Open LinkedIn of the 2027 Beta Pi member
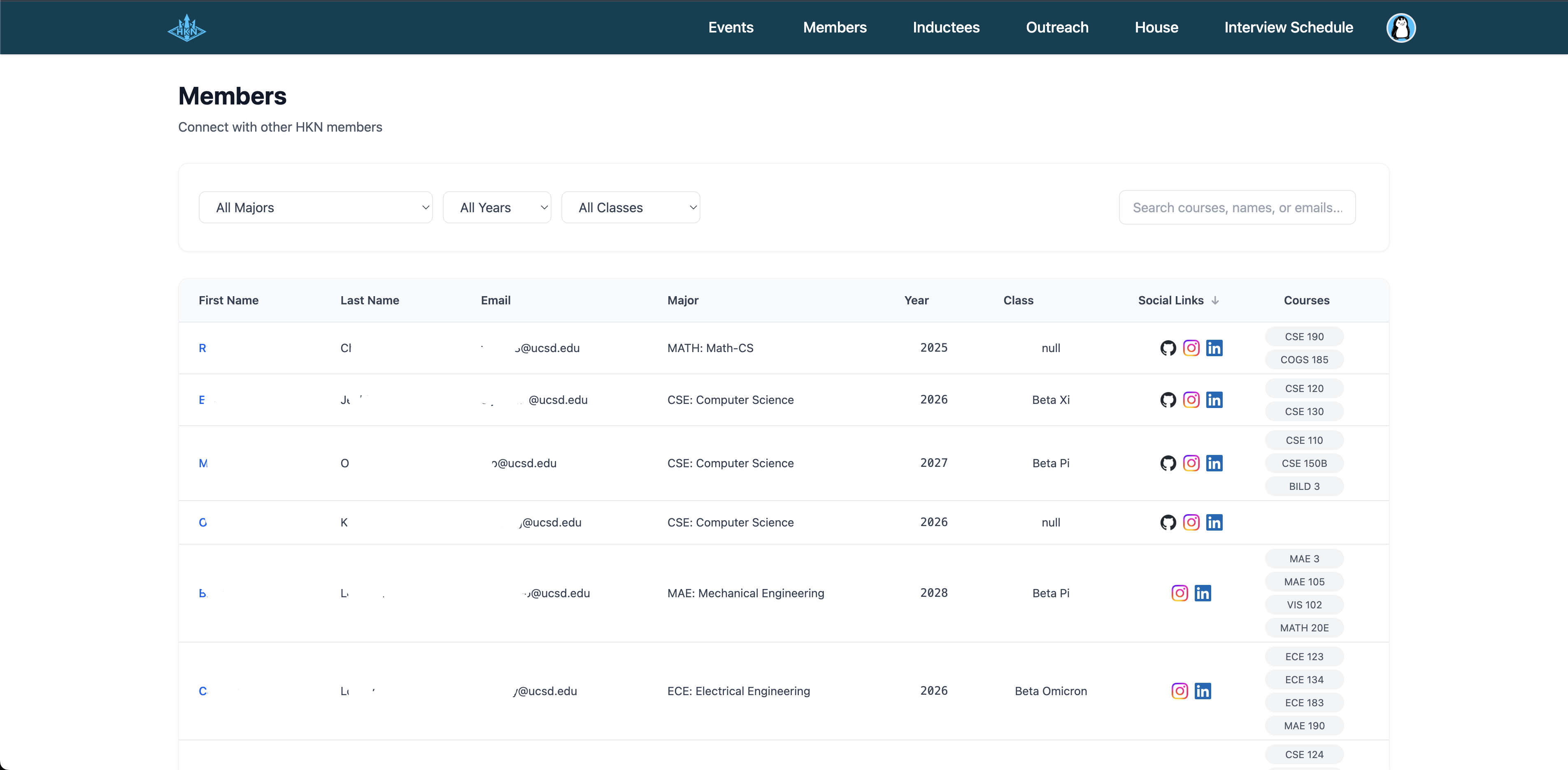 click(x=1214, y=463)
